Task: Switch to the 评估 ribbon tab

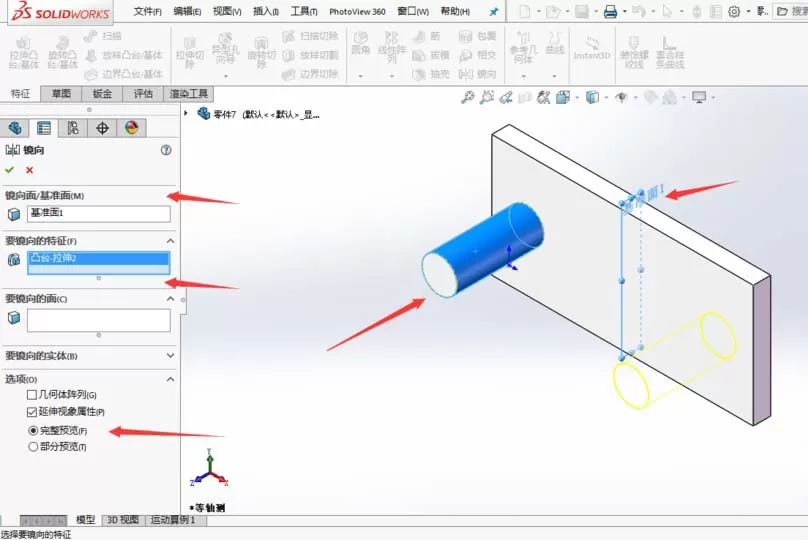Action: [x=143, y=94]
